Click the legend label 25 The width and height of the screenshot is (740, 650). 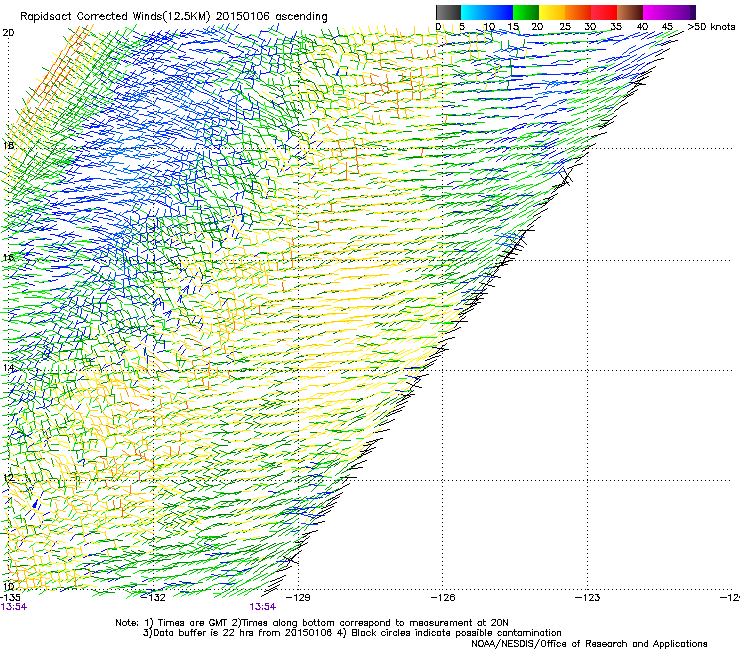pyautogui.click(x=565, y=27)
